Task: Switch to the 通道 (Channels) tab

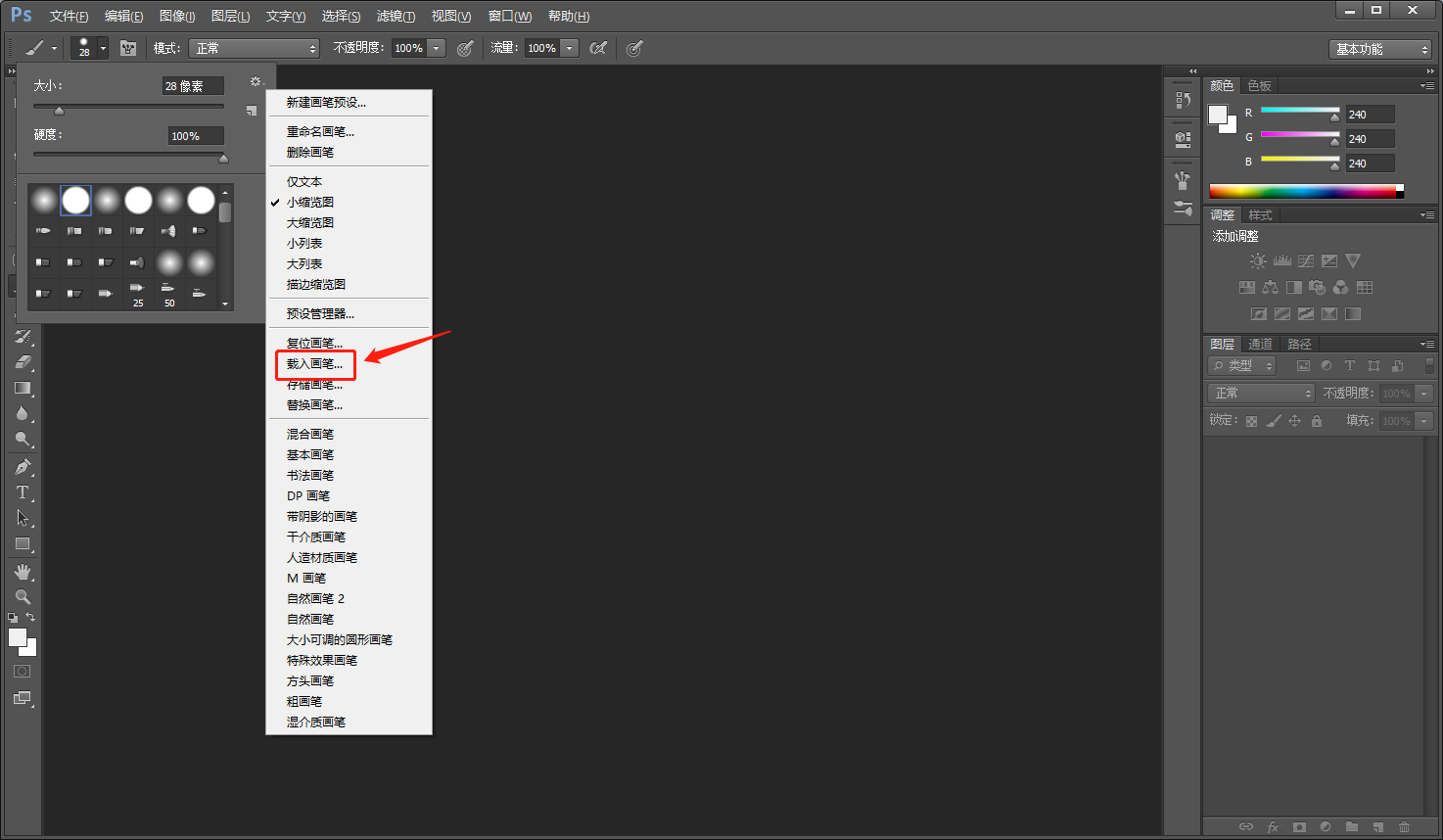Action: click(x=1260, y=345)
